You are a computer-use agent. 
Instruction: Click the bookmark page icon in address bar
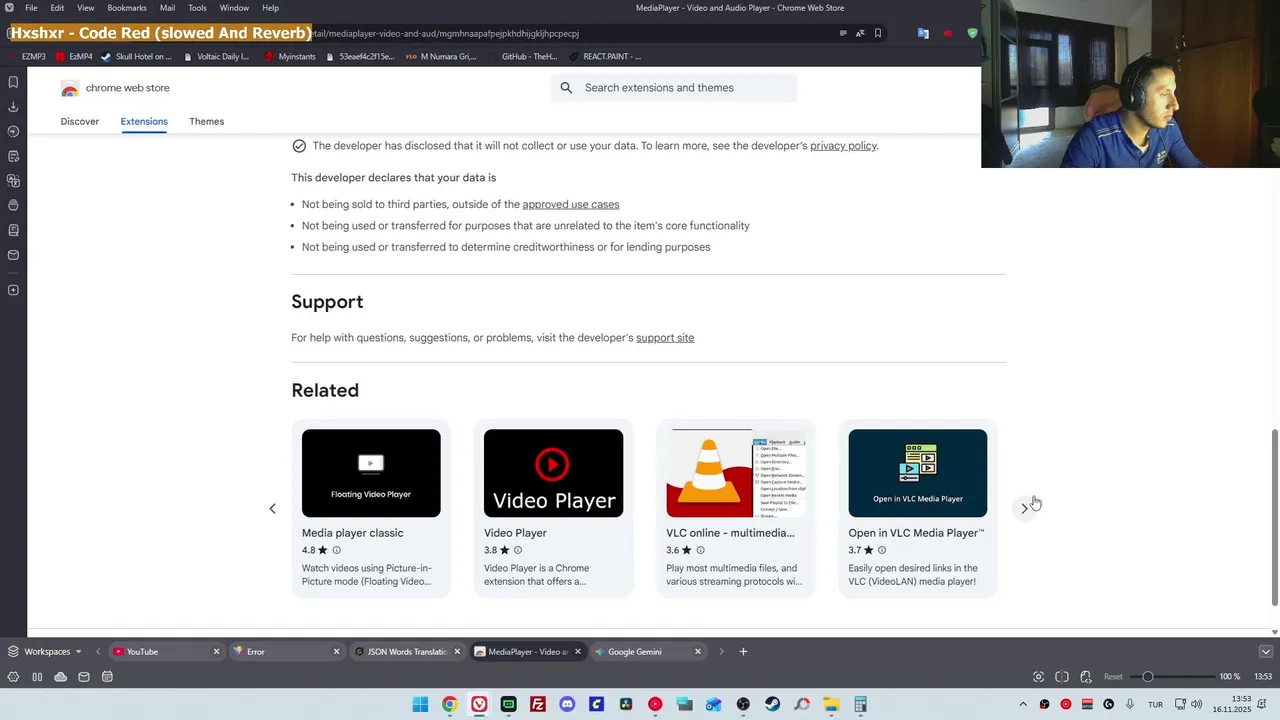click(x=878, y=33)
